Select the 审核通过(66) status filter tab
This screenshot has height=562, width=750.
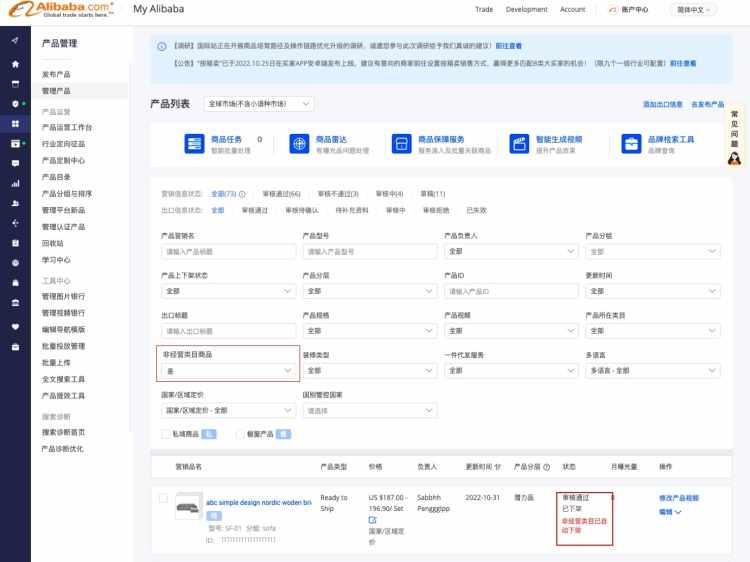[281, 194]
